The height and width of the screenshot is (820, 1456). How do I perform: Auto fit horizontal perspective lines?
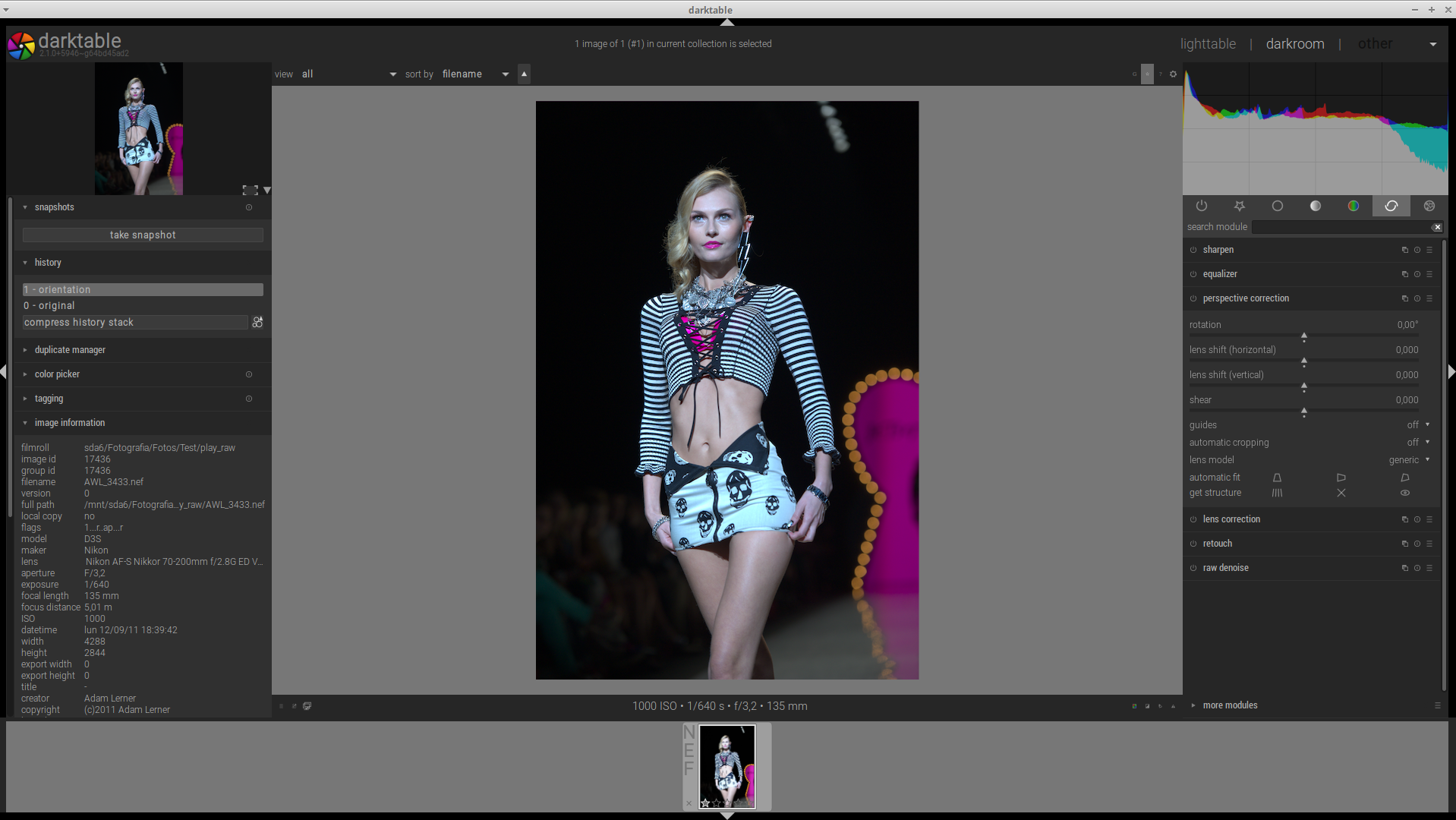pos(1341,478)
